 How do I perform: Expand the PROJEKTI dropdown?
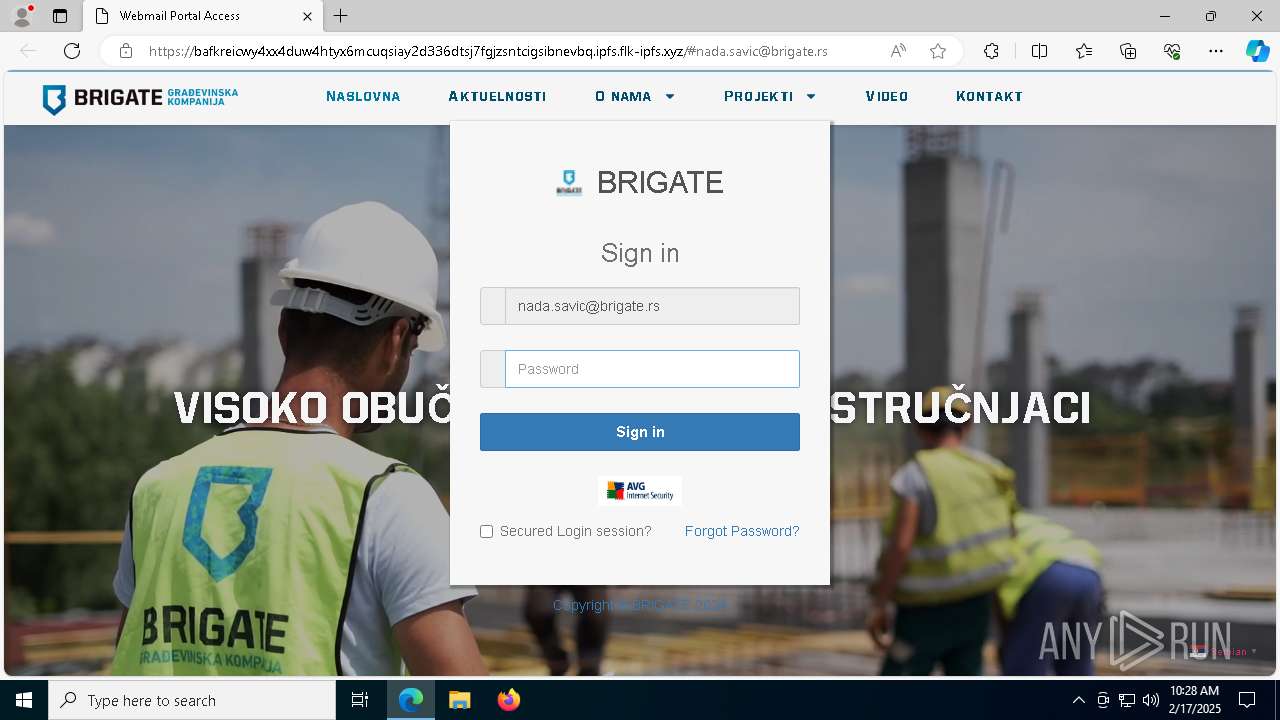click(770, 97)
